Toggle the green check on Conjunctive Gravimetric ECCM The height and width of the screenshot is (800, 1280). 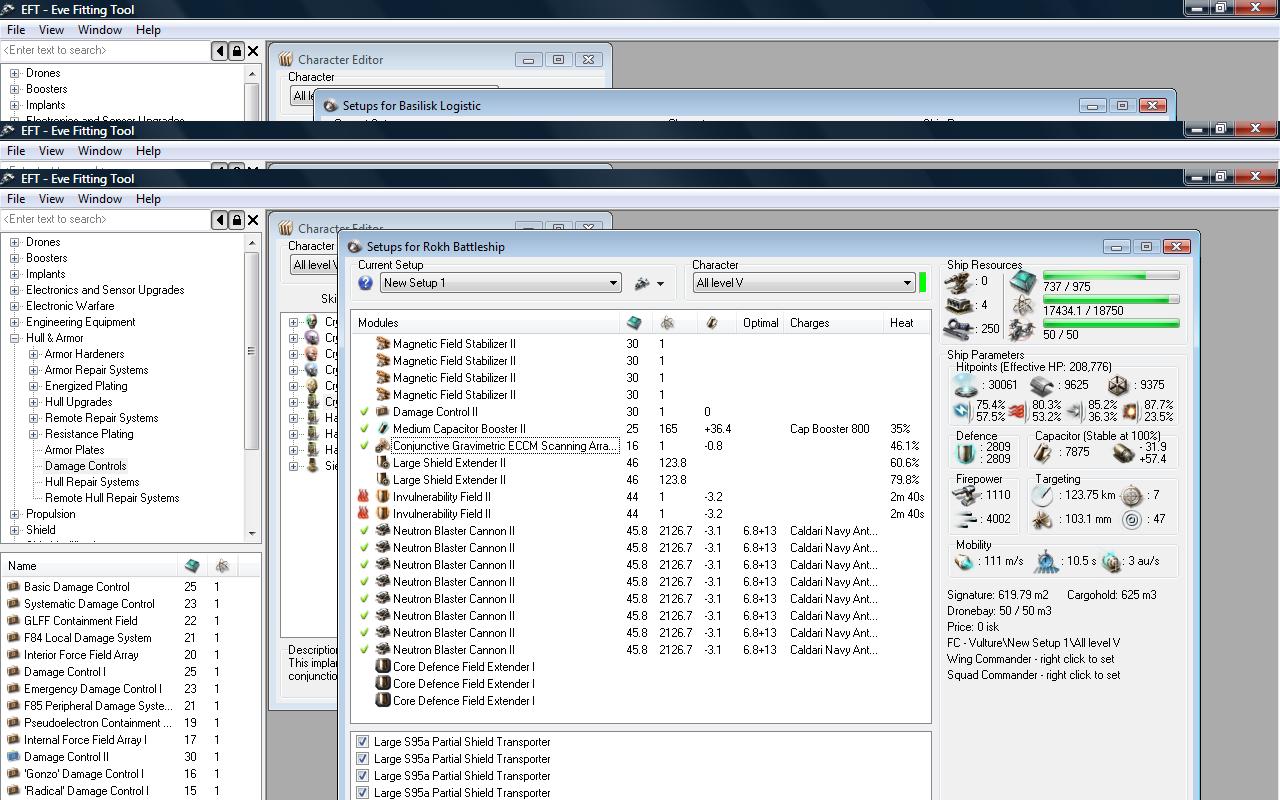tap(364, 446)
